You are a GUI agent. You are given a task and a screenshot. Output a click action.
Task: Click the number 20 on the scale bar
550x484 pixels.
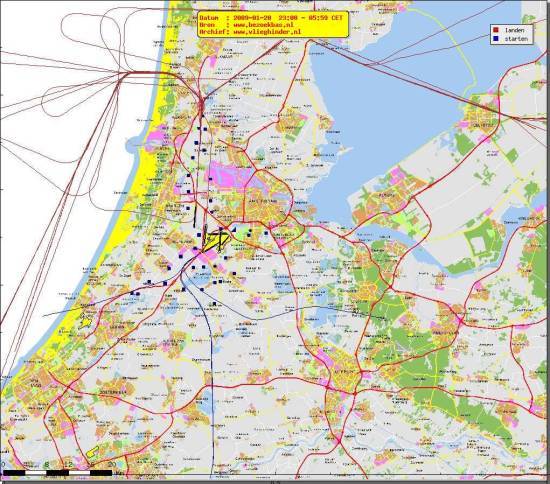coord(112,465)
